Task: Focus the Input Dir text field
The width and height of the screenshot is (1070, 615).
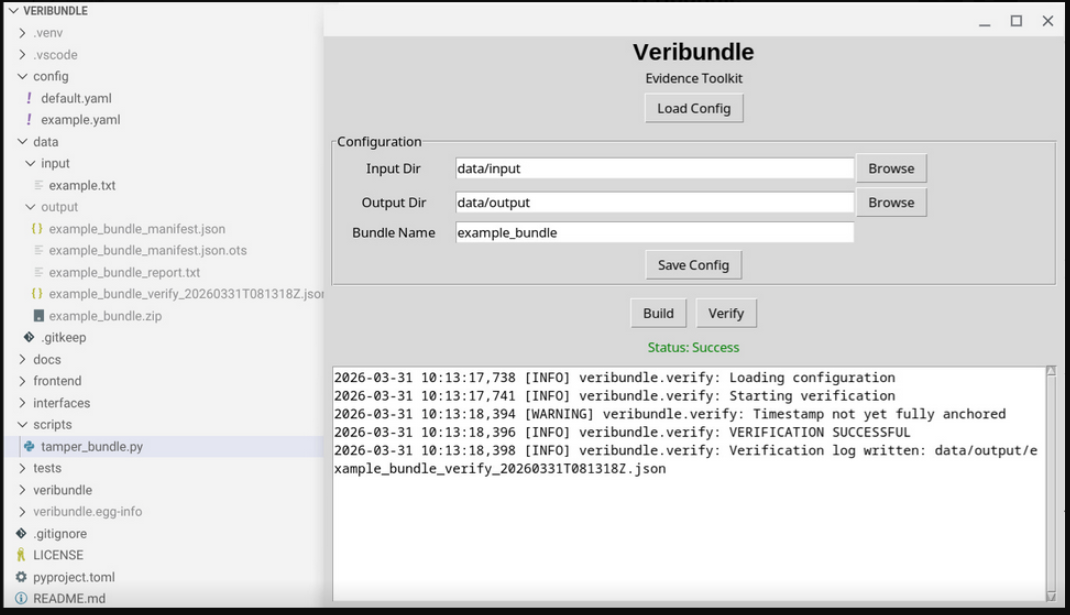Action: pyautogui.click(x=654, y=169)
